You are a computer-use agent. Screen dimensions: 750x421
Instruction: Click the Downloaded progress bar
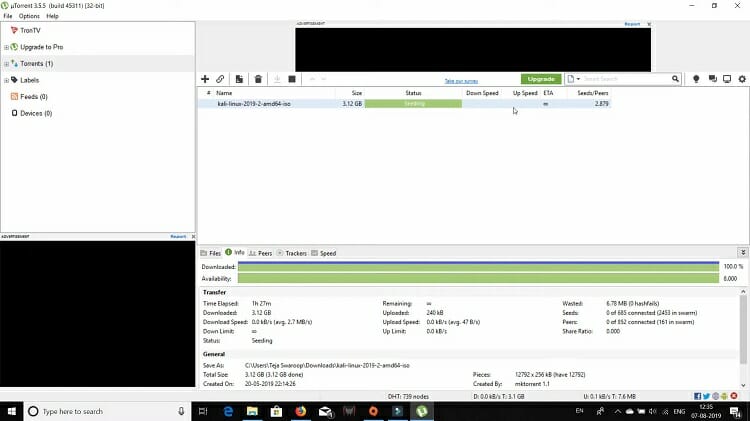478,266
